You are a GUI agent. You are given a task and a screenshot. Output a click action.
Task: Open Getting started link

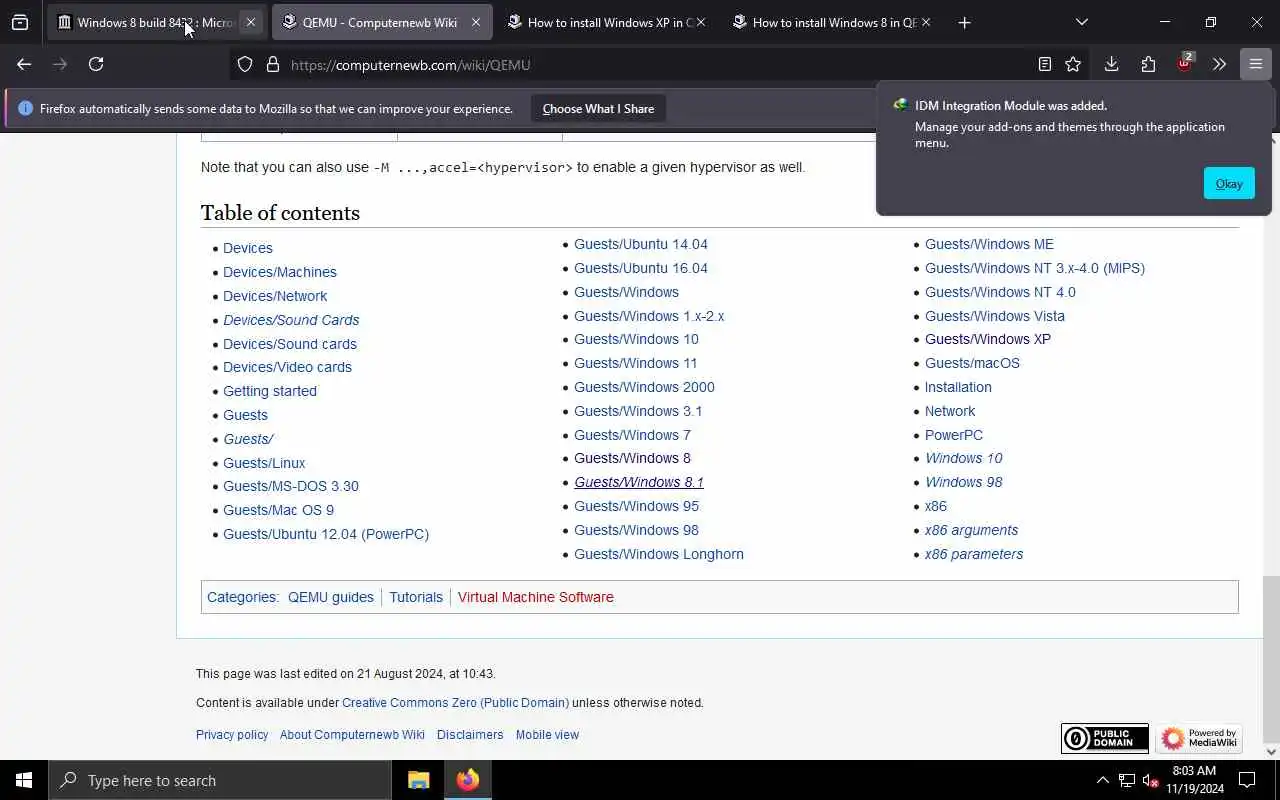270,391
